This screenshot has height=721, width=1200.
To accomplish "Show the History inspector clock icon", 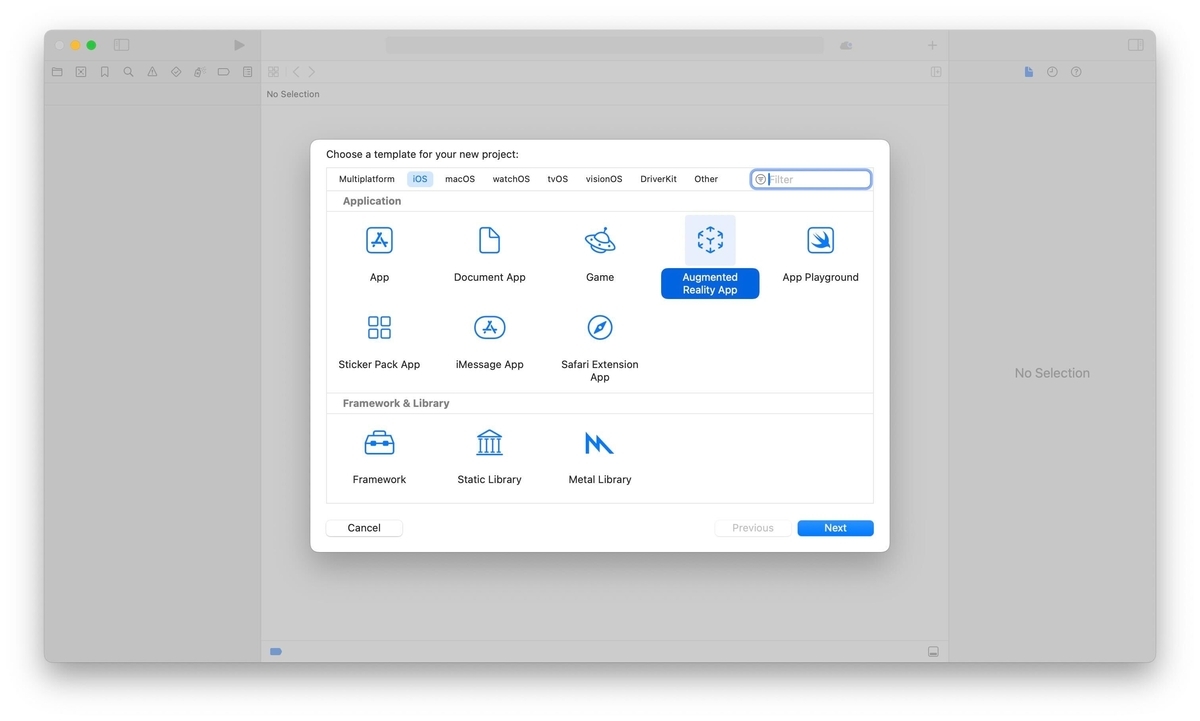I will 1052,72.
